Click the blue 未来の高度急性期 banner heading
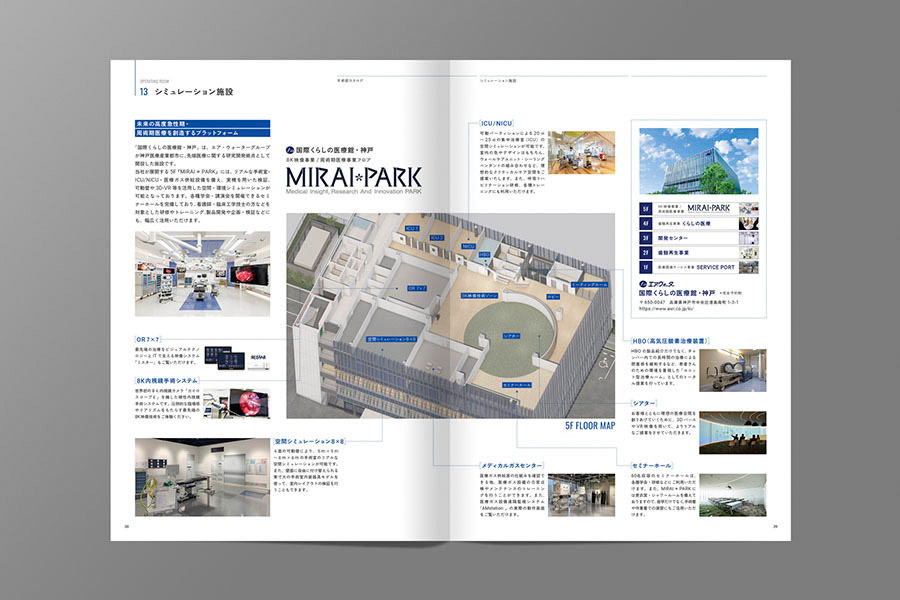This screenshot has width=900, height=600. click(202, 128)
